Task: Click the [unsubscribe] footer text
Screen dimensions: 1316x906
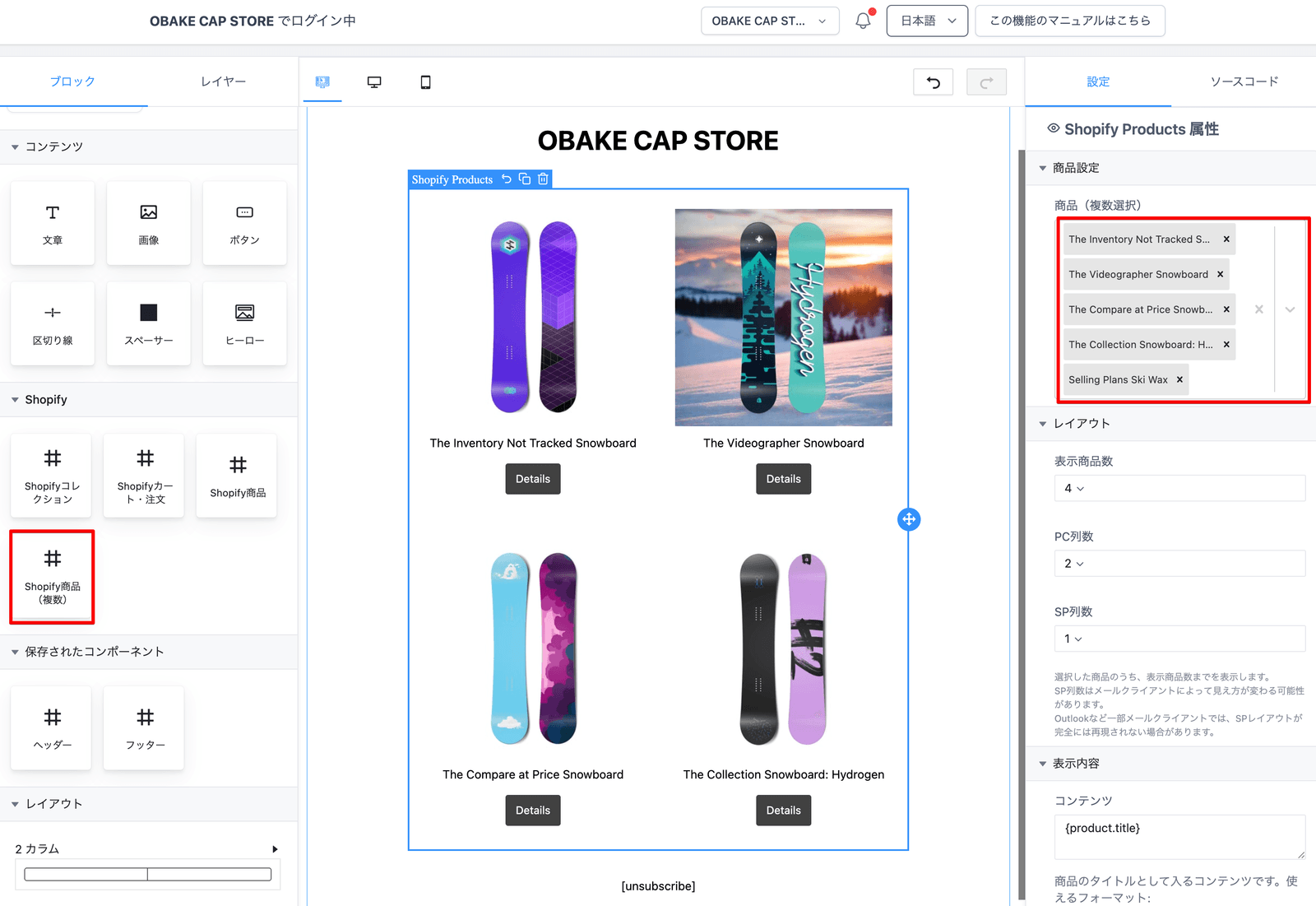Action: pyautogui.click(x=658, y=886)
